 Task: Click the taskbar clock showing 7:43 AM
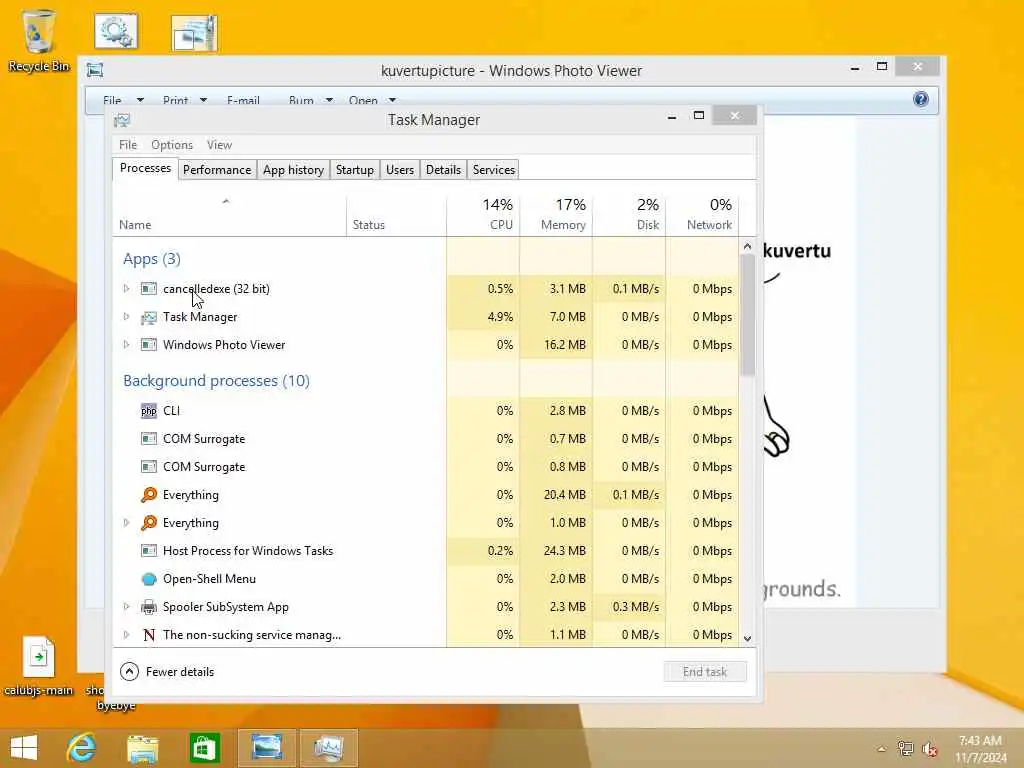[x=980, y=748]
